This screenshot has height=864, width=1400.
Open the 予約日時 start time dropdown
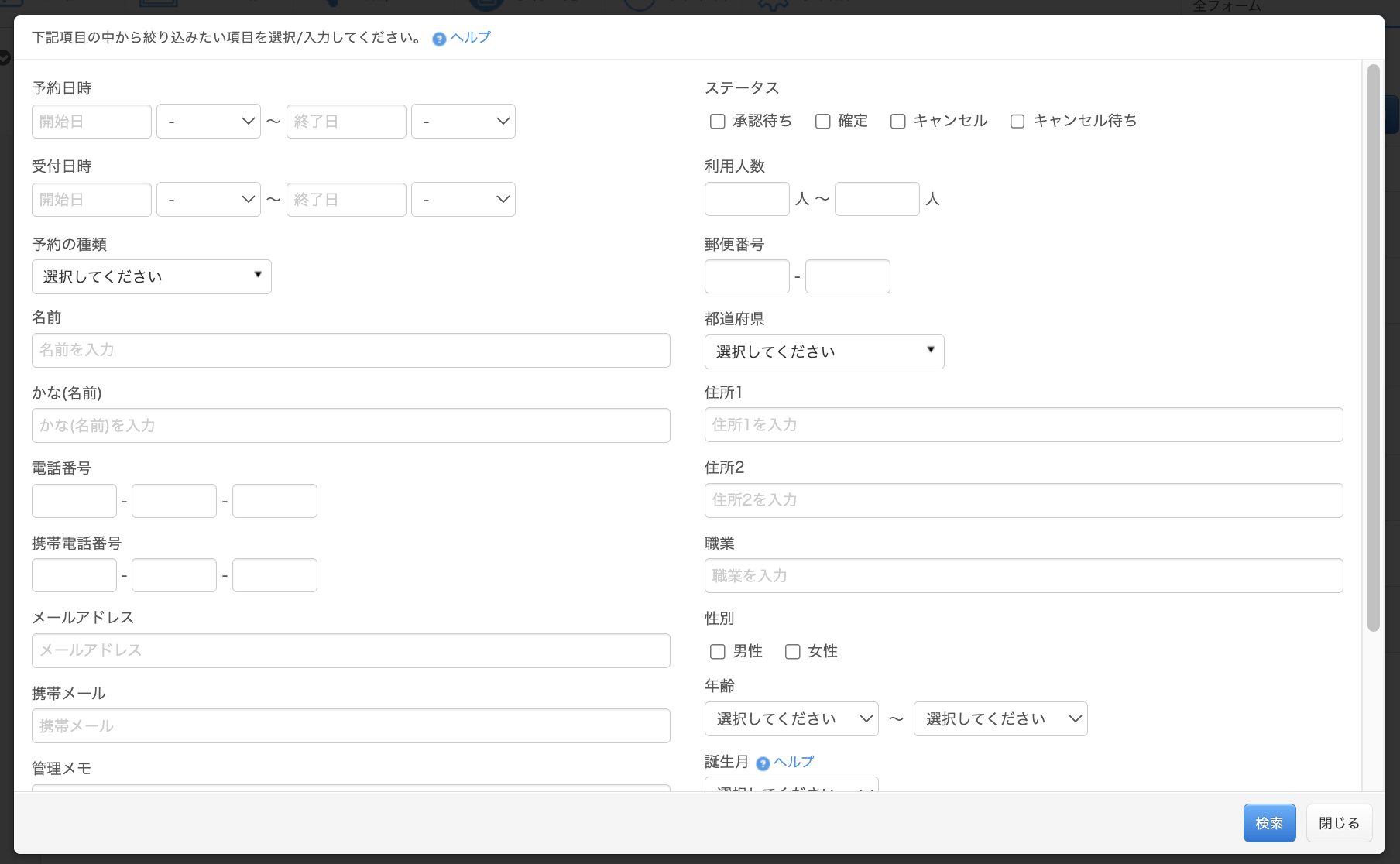point(208,122)
